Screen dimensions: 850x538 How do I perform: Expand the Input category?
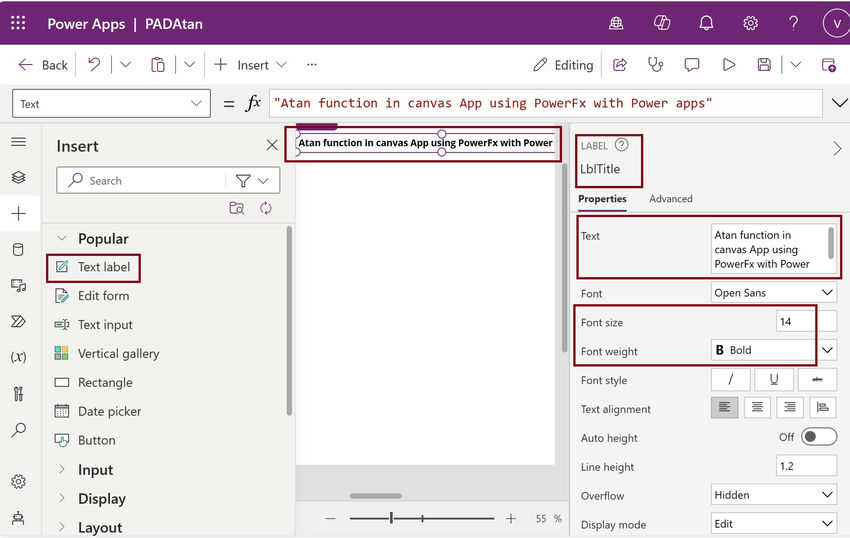62,469
